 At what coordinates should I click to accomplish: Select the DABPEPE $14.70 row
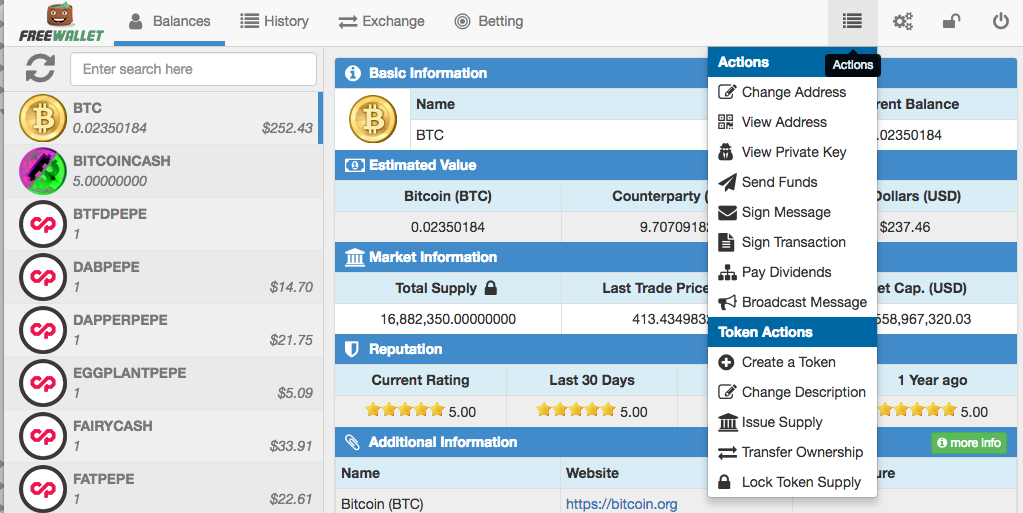tap(164, 277)
